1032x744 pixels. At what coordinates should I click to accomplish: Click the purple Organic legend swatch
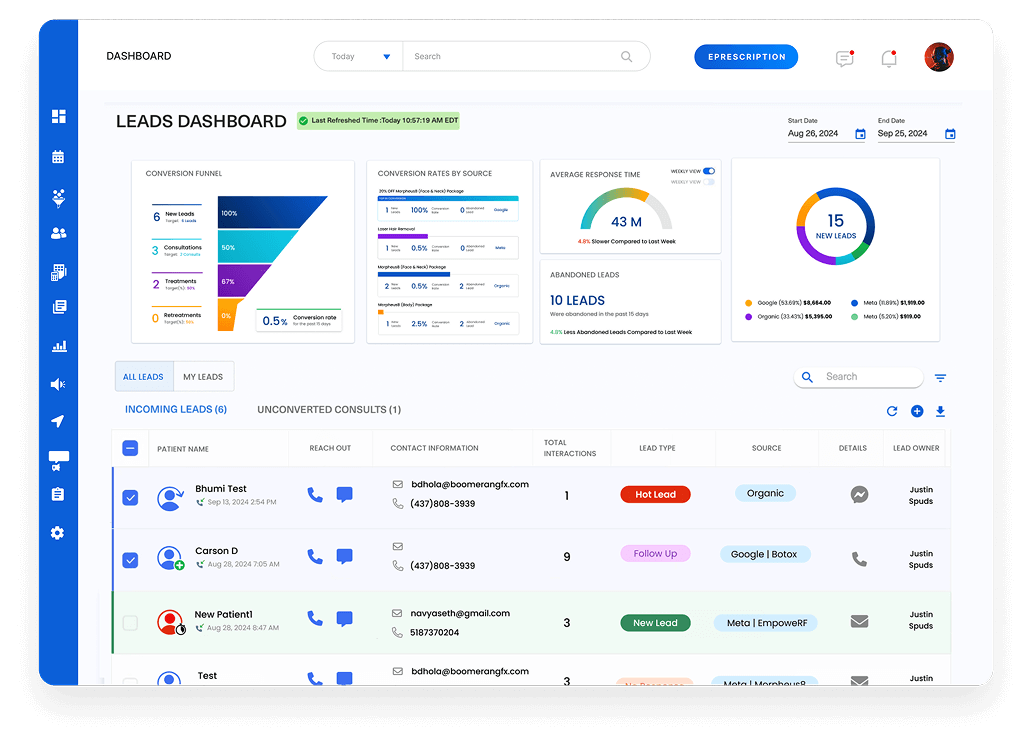coord(748,317)
